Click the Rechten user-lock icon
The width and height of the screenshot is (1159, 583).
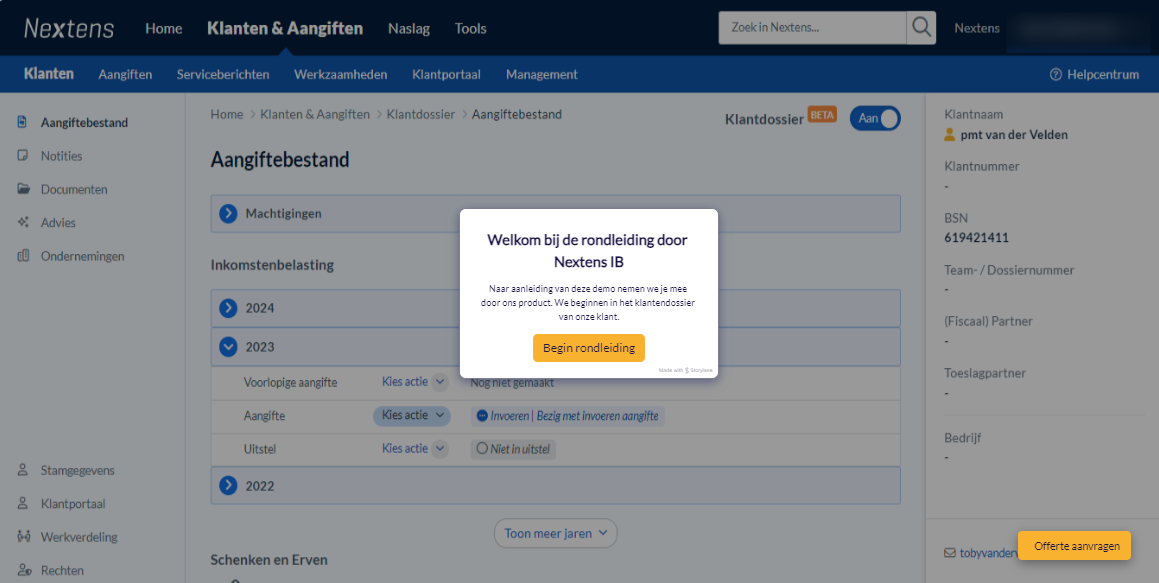pos(24,570)
